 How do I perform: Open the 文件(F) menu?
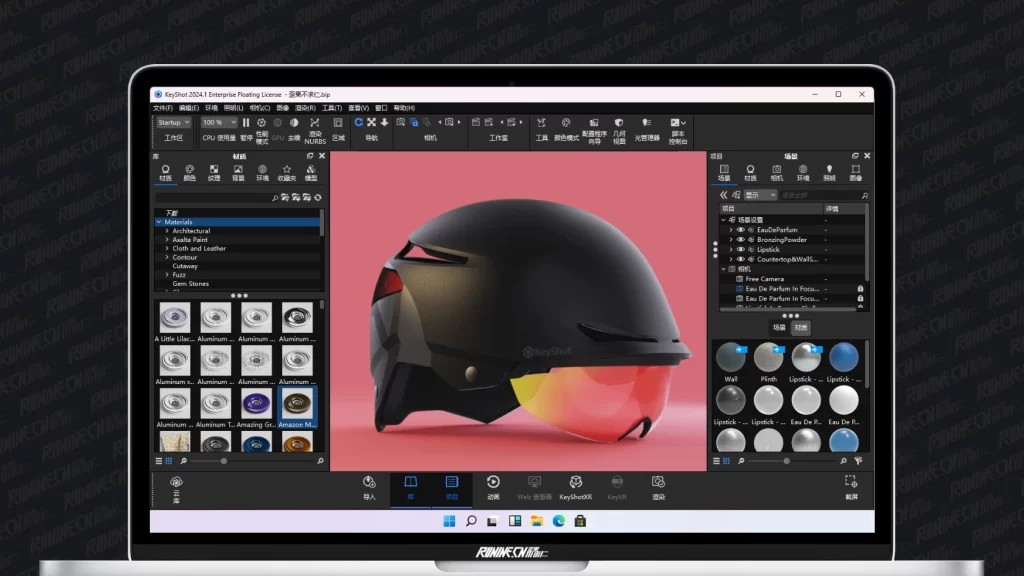pyautogui.click(x=162, y=108)
